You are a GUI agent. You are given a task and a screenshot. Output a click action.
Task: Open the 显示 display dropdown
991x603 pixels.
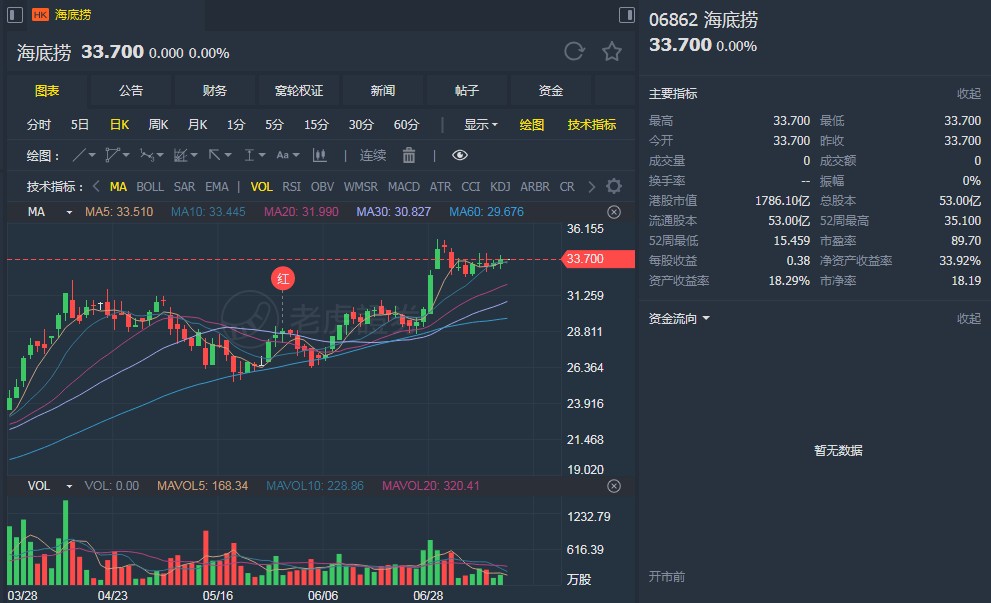tap(480, 125)
